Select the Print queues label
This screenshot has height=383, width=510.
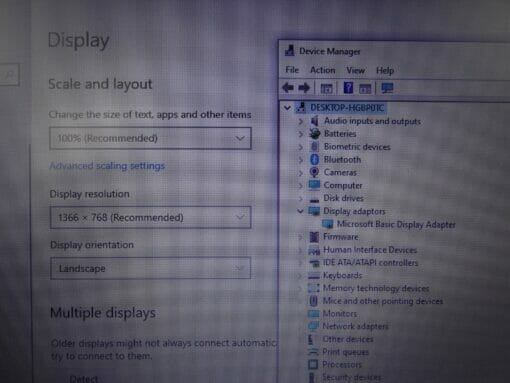(345, 352)
